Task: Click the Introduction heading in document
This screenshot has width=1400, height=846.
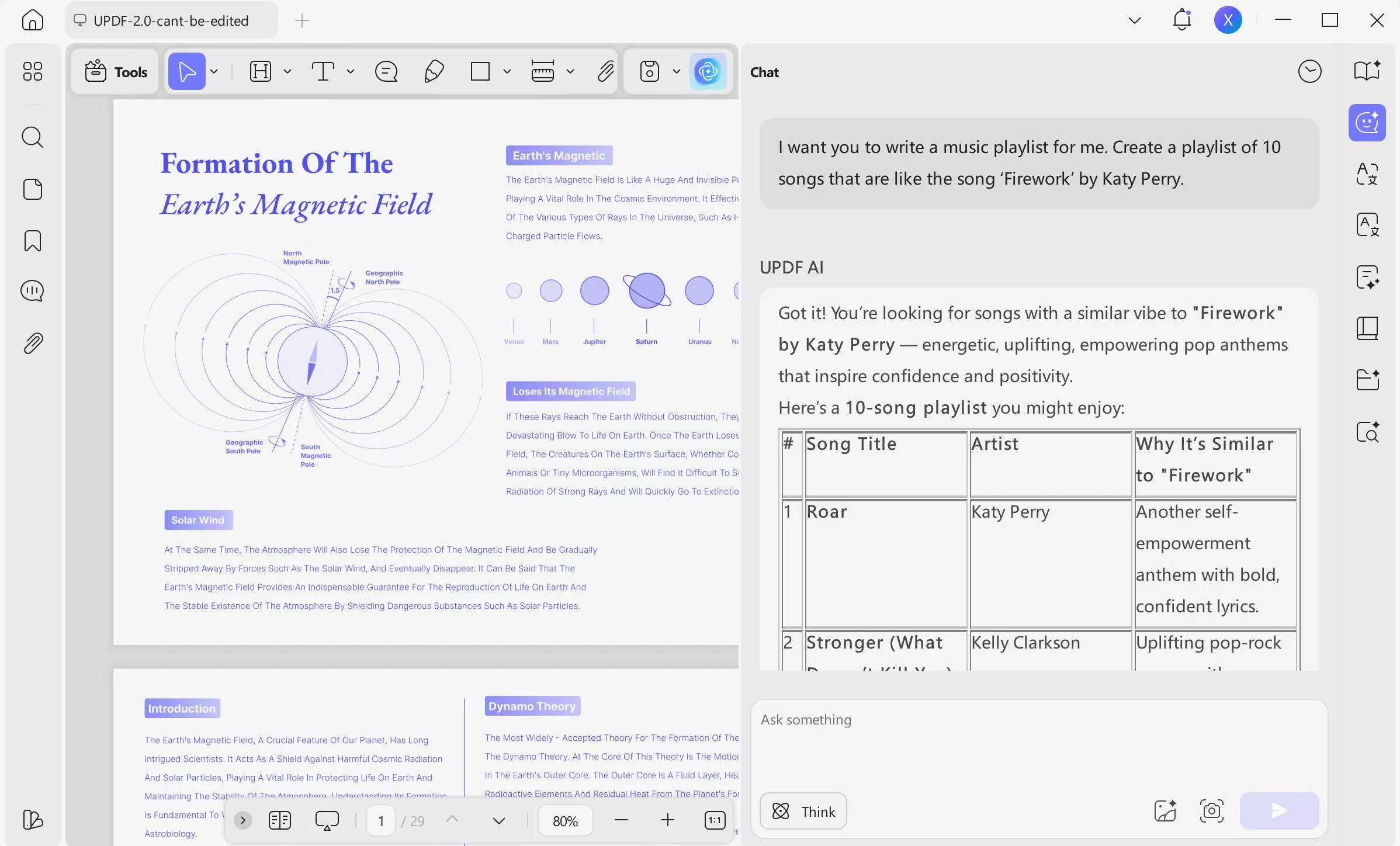Action: pos(182,708)
